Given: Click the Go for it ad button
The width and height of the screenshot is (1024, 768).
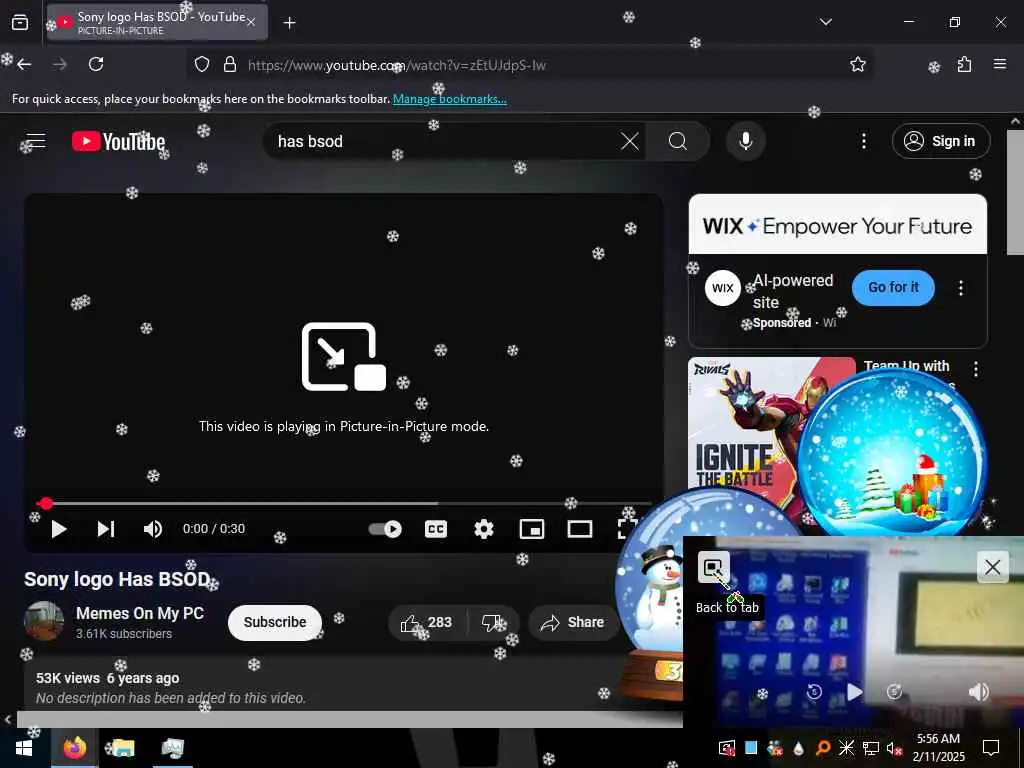Looking at the screenshot, I should 893,287.
